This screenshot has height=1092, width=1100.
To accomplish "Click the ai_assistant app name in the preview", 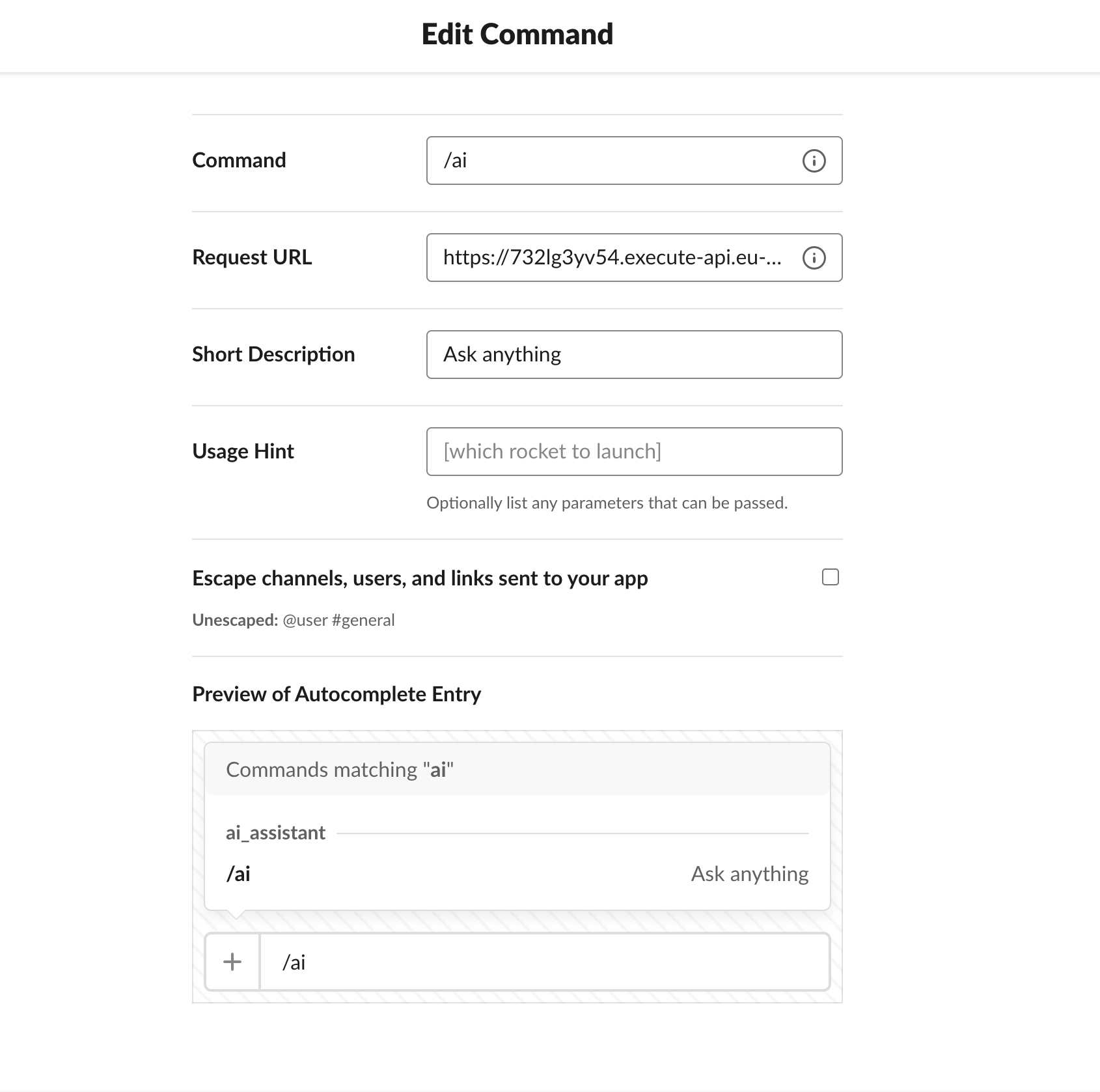I will 275,833.
